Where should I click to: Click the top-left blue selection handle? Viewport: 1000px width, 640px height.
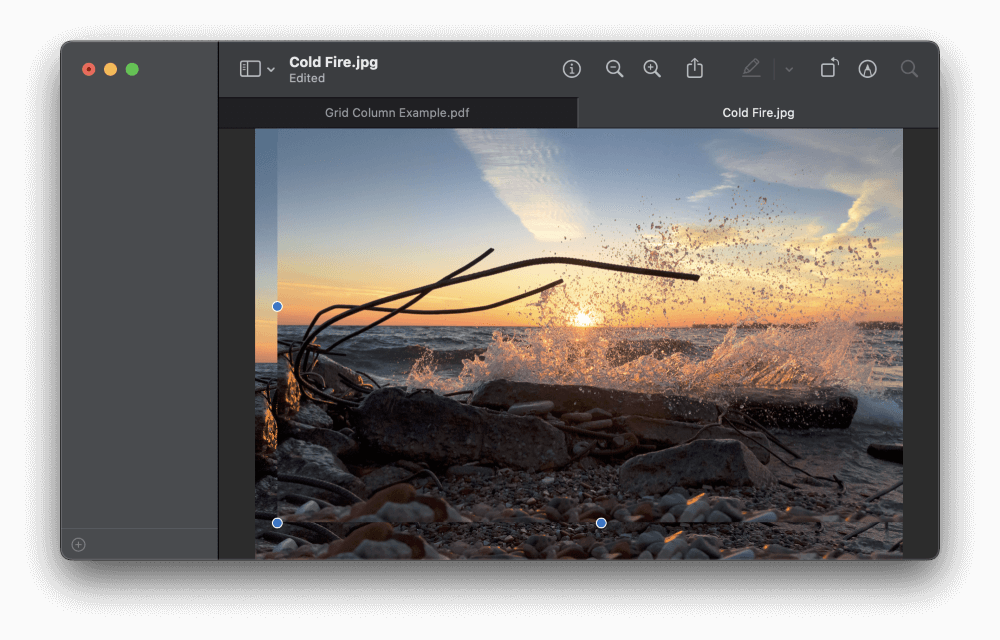point(277,306)
